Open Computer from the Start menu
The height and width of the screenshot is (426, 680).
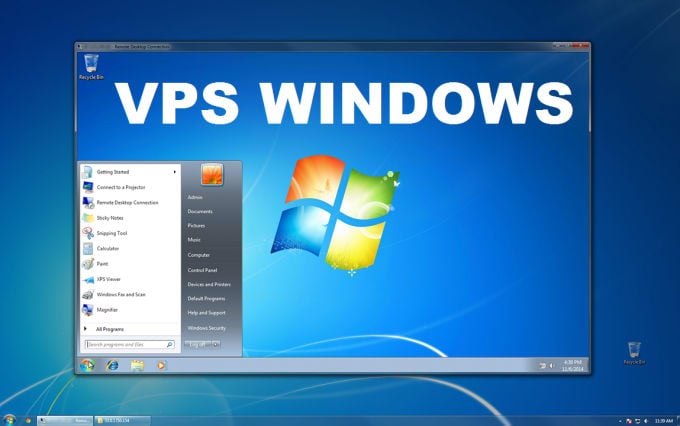[199, 255]
